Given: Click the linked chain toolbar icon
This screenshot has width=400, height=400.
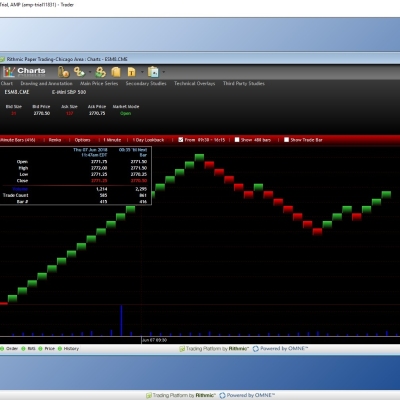Looking at the screenshot, I should point(79,72).
